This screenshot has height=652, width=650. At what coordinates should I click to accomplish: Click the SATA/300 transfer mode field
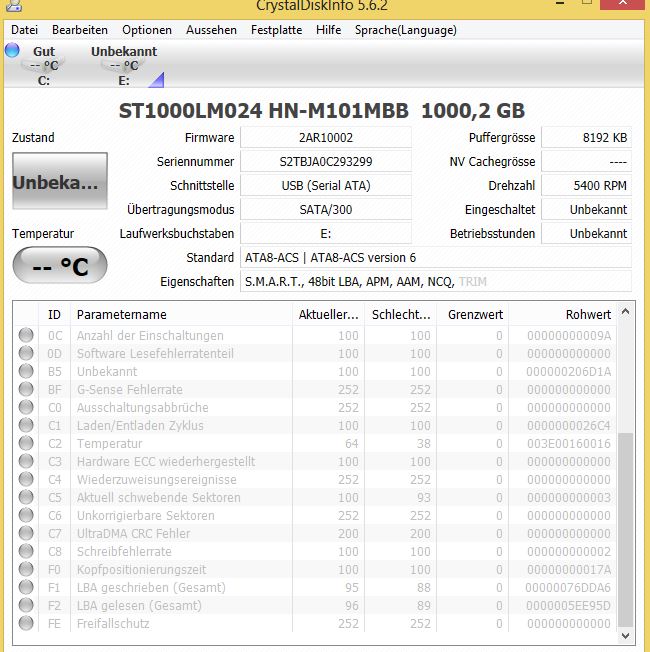[326, 210]
